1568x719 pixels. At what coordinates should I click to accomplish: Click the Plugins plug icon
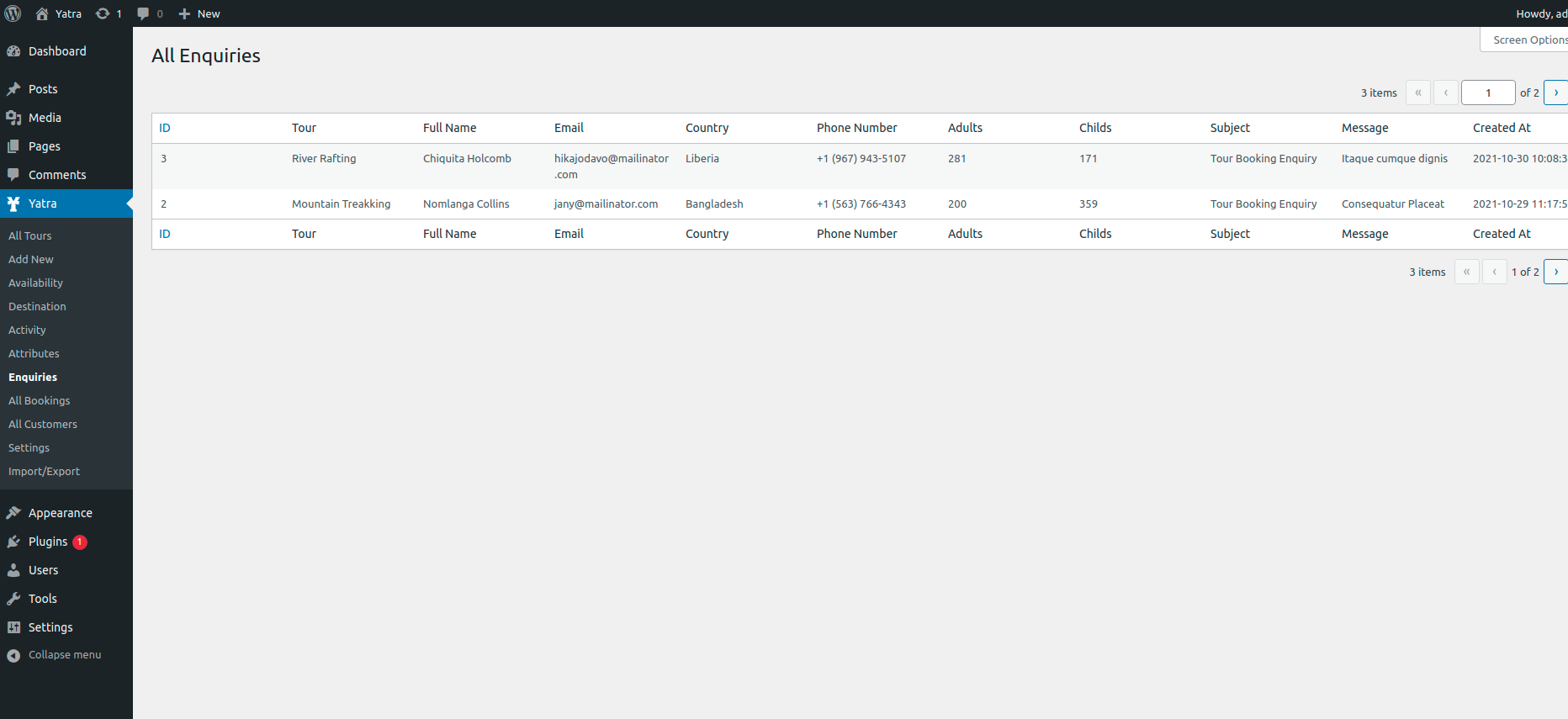(13, 542)
